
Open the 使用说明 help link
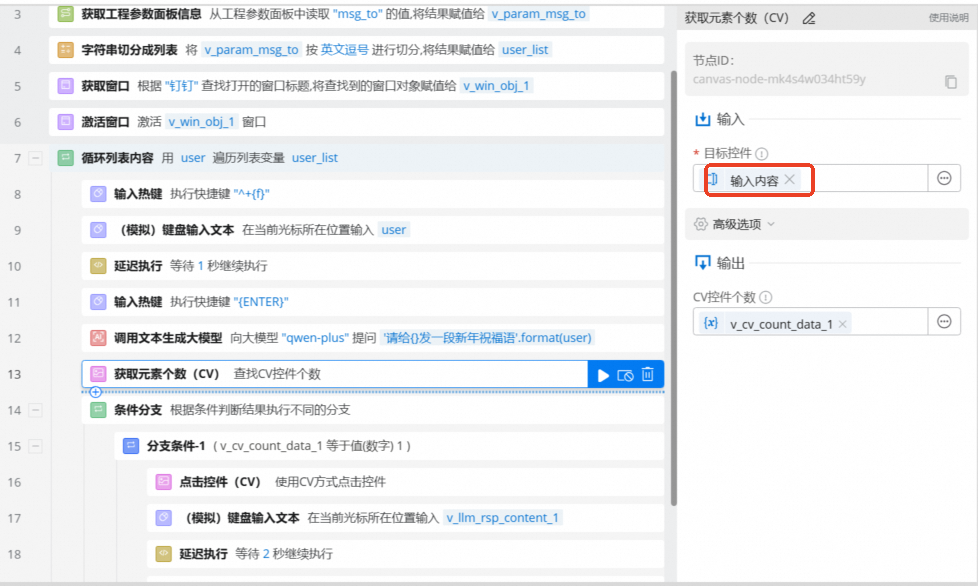[x=948, y=18]
